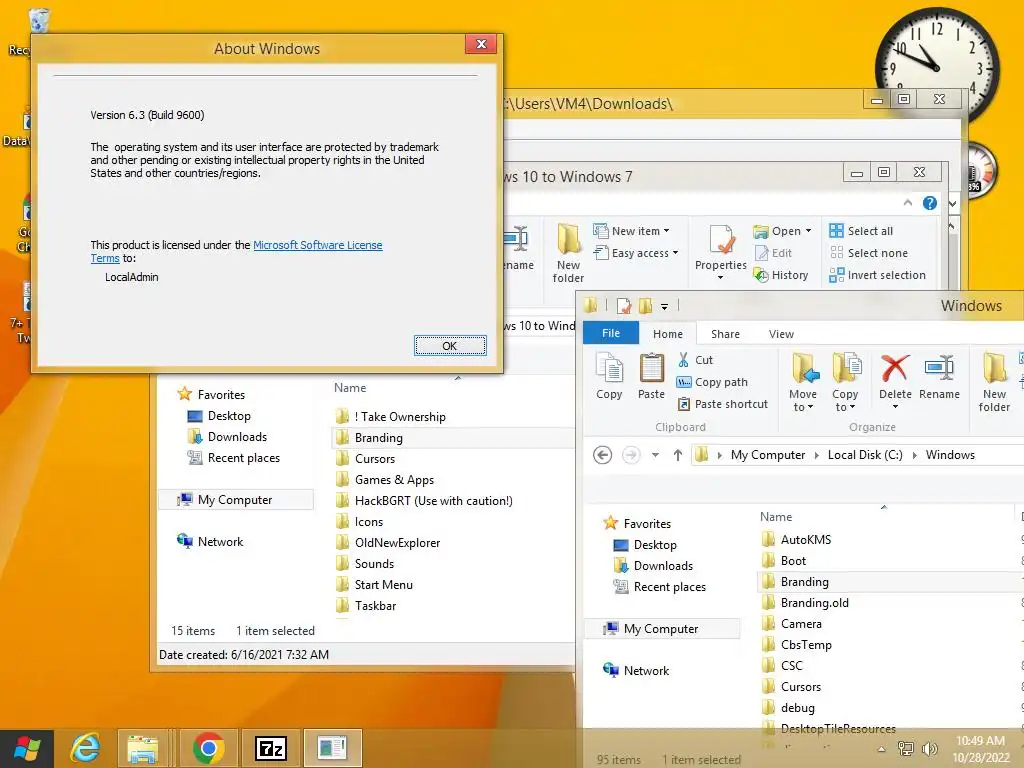Click the blue Help question mark icon
This screenshot has width=1024, height=768.
pyautogui.click(x=930, y=203)
